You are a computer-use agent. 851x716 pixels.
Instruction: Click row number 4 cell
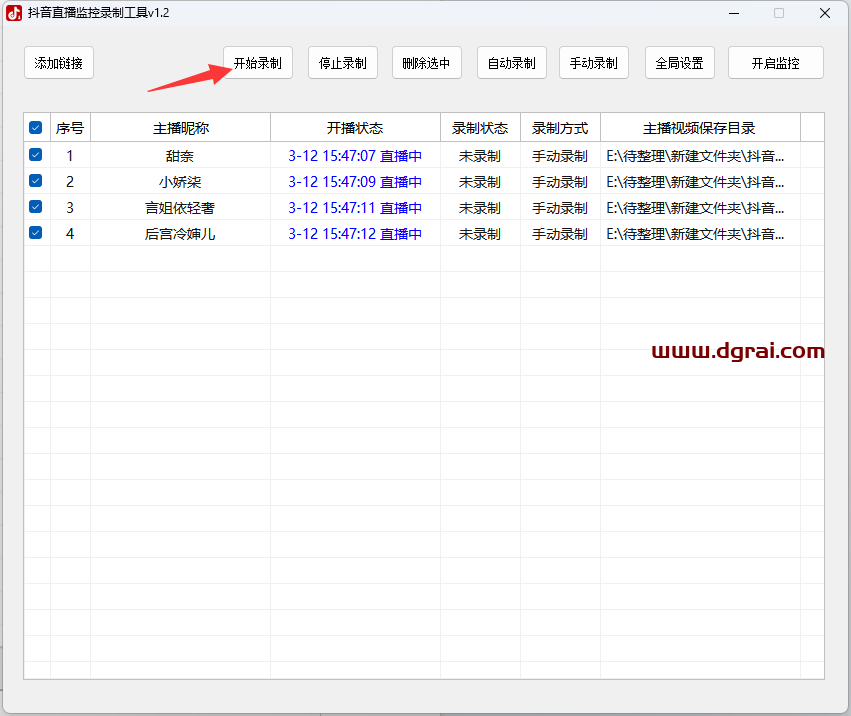coord(70,234)
